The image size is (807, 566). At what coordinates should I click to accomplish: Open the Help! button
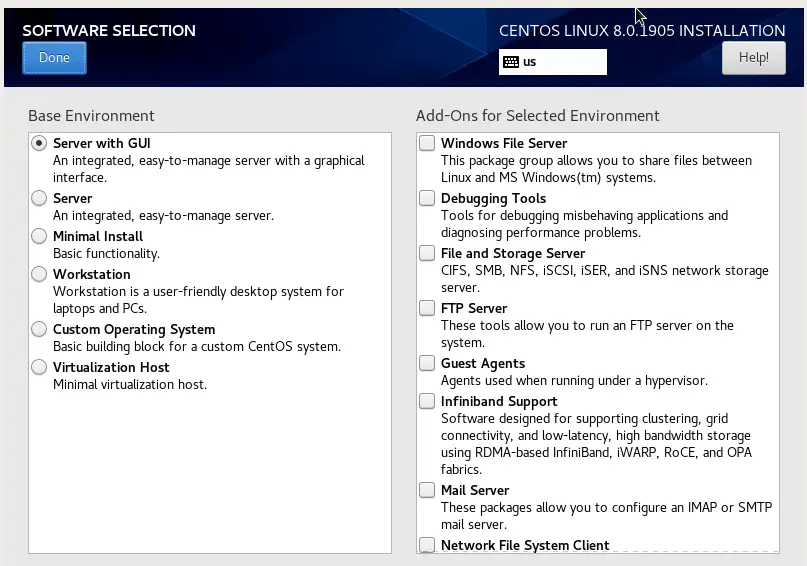pos(753,58)
